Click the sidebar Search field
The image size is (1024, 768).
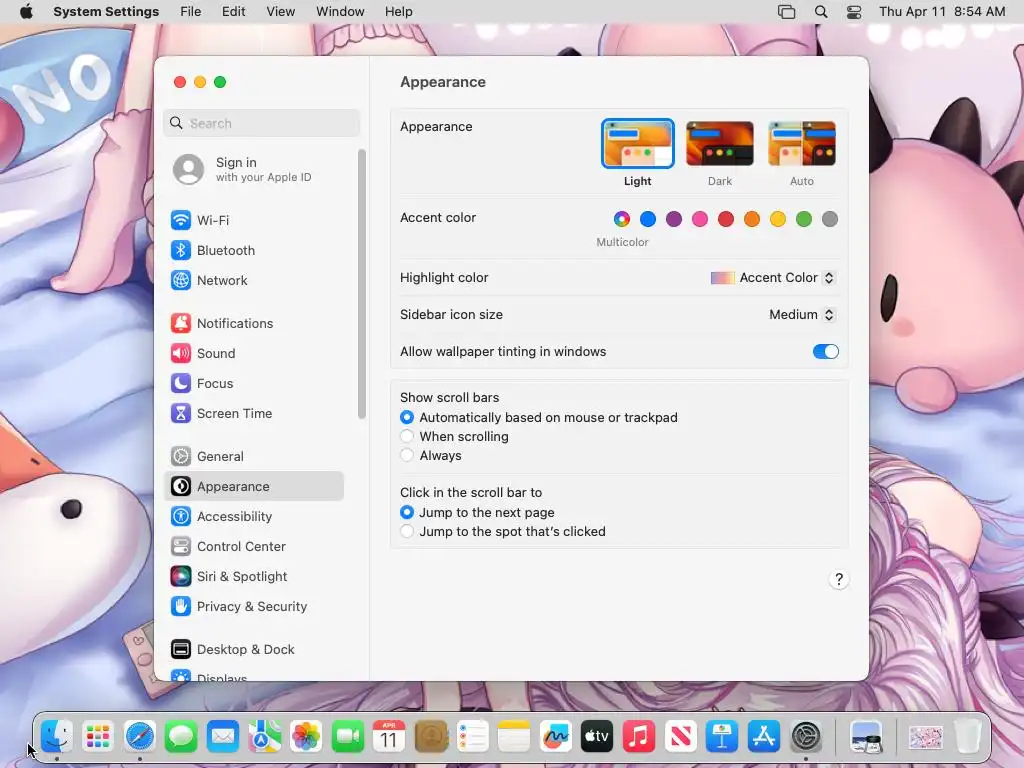(261, 123)
